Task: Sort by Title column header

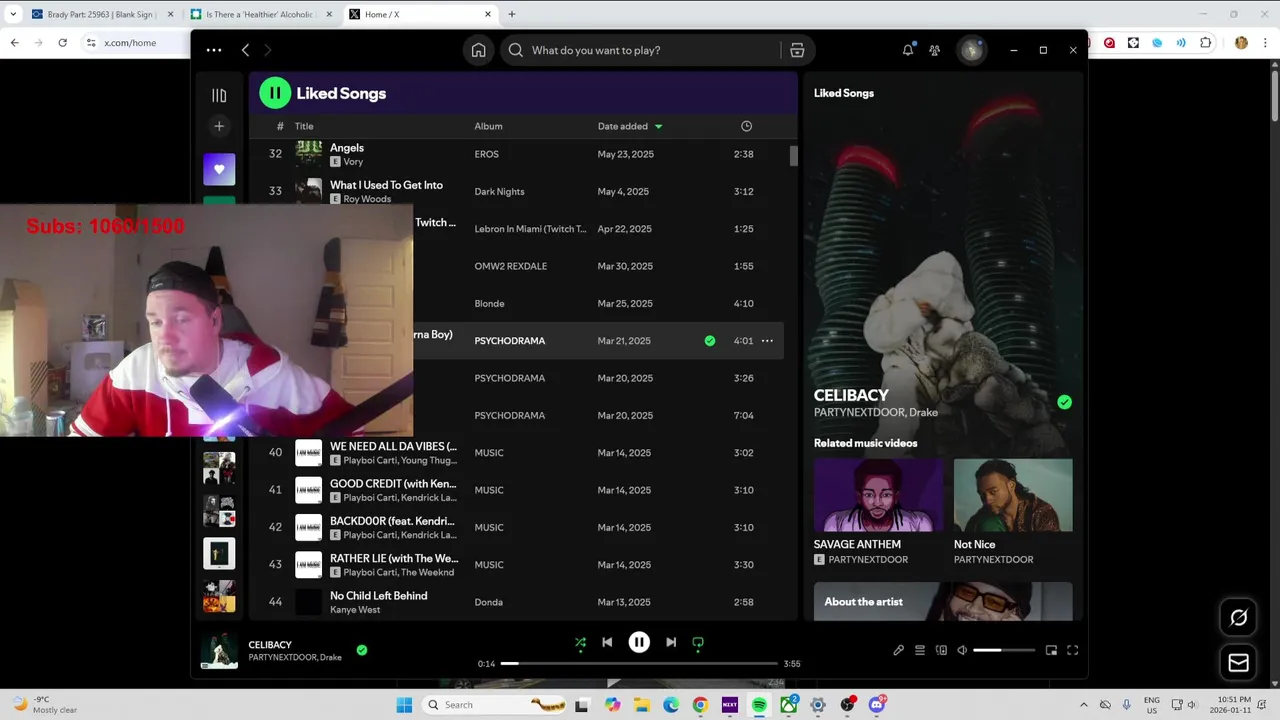Action: 304,126
